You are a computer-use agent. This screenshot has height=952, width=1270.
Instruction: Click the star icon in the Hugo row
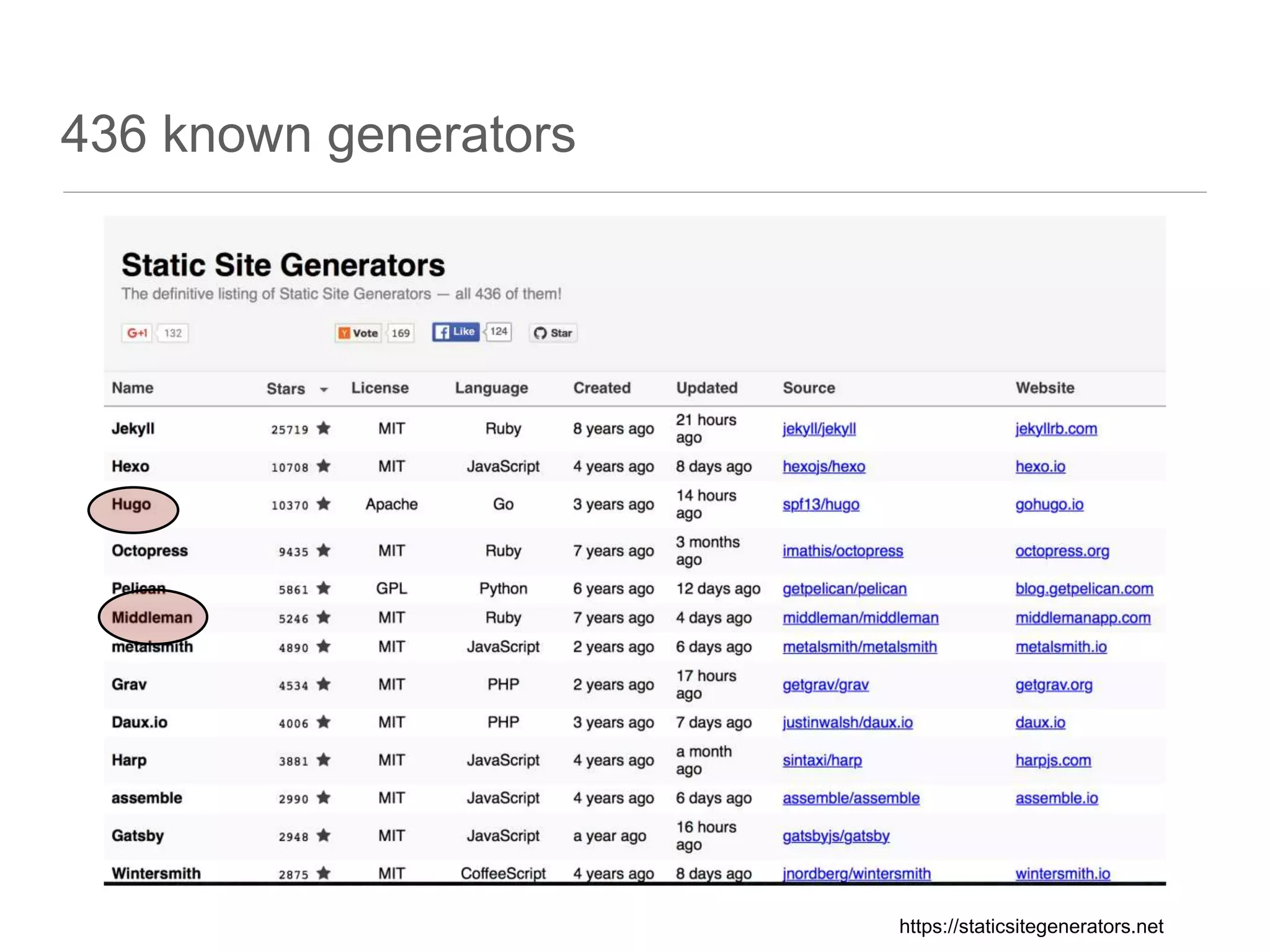324,504
